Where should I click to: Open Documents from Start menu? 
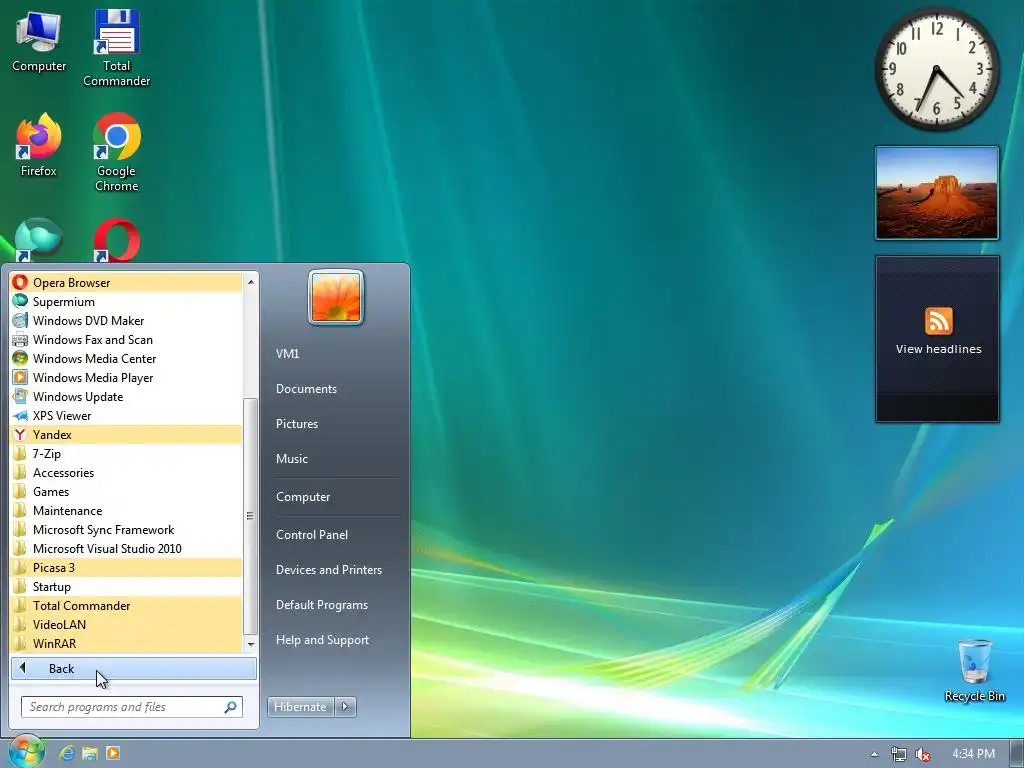pos(306,389)
